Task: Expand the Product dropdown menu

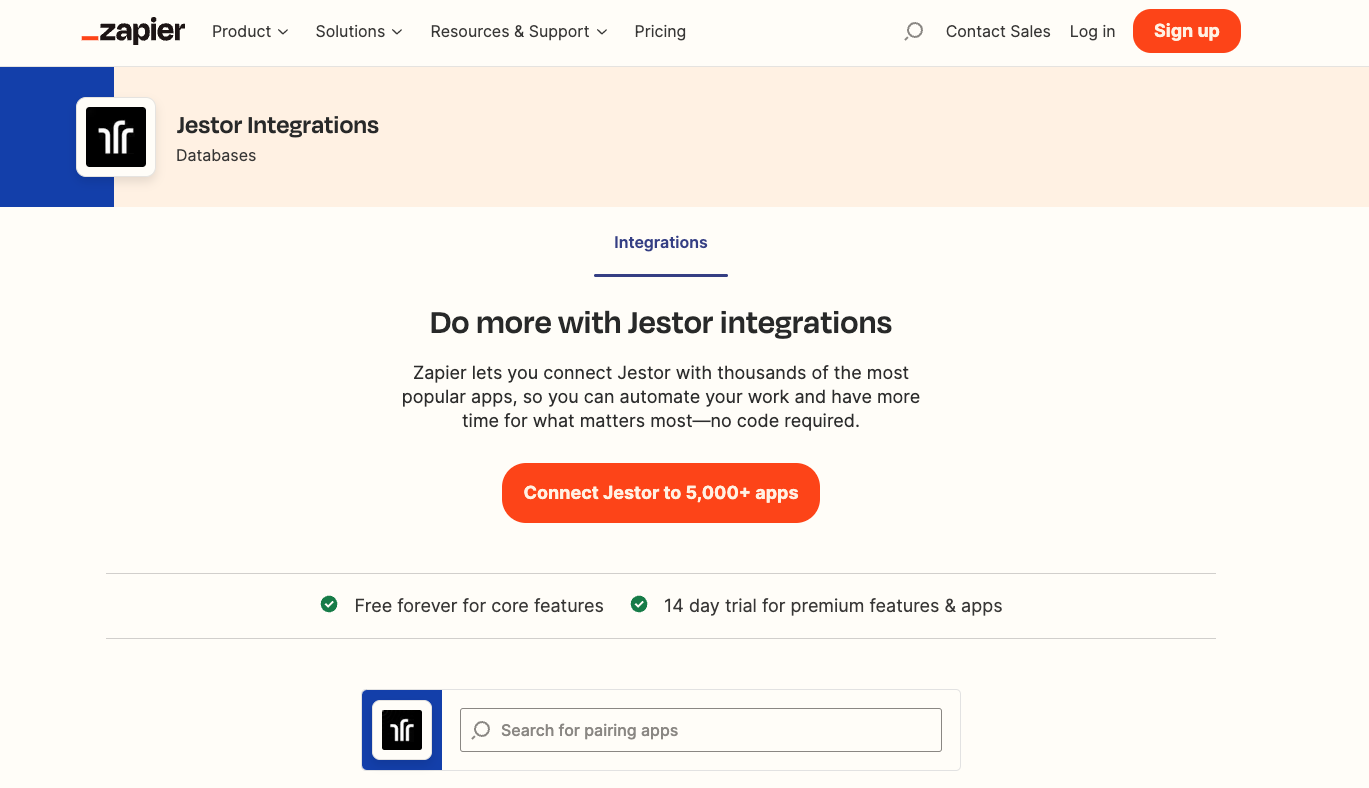Action: click(x=250, y=32)
